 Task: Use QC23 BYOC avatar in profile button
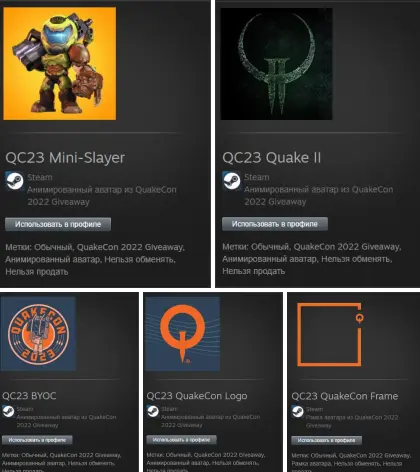point(37,440)
